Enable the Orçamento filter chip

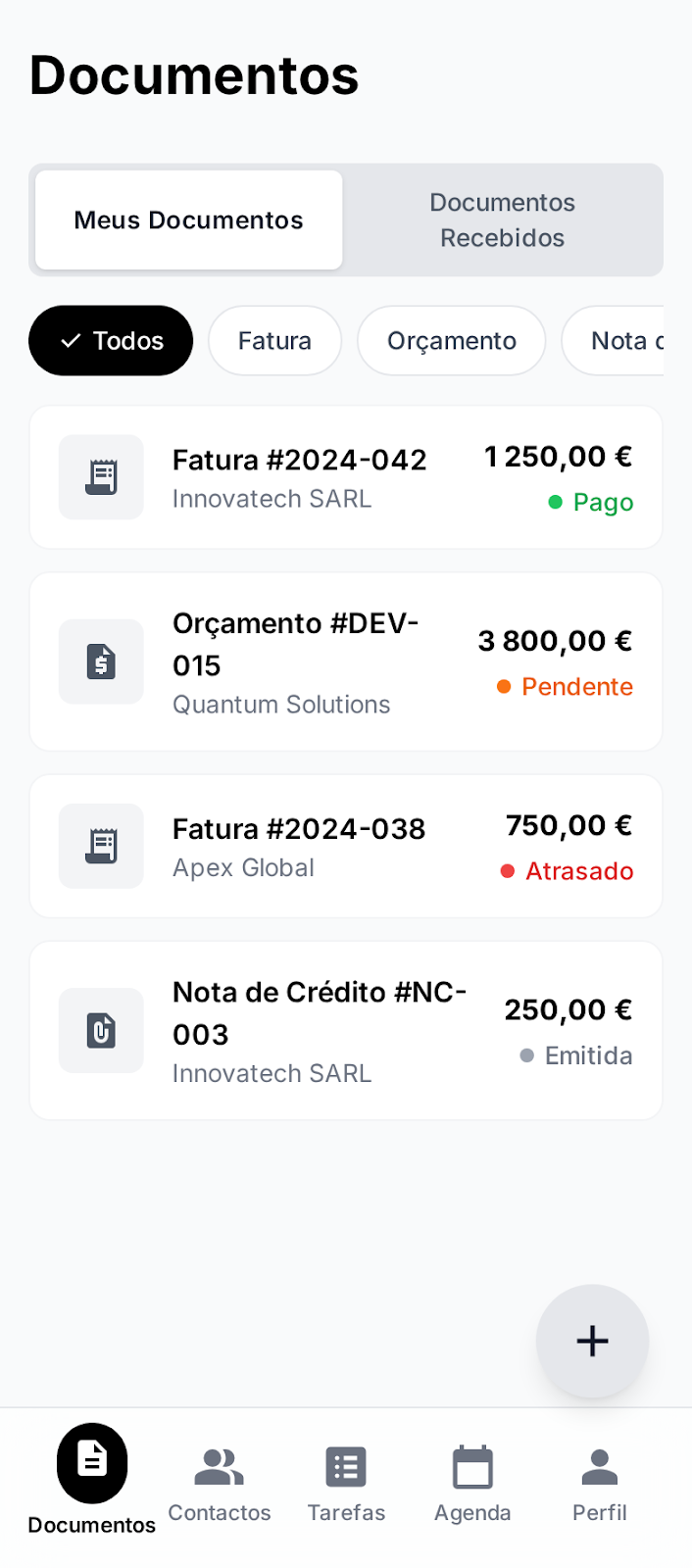451,340
